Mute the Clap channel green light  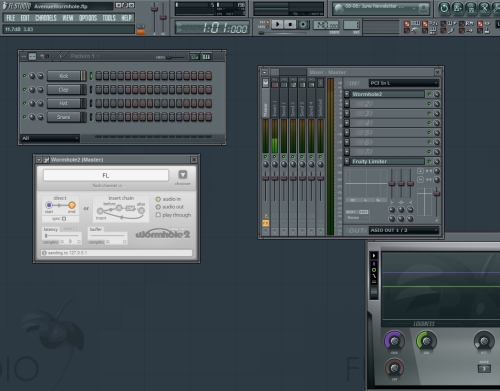[x=24, y=89]
